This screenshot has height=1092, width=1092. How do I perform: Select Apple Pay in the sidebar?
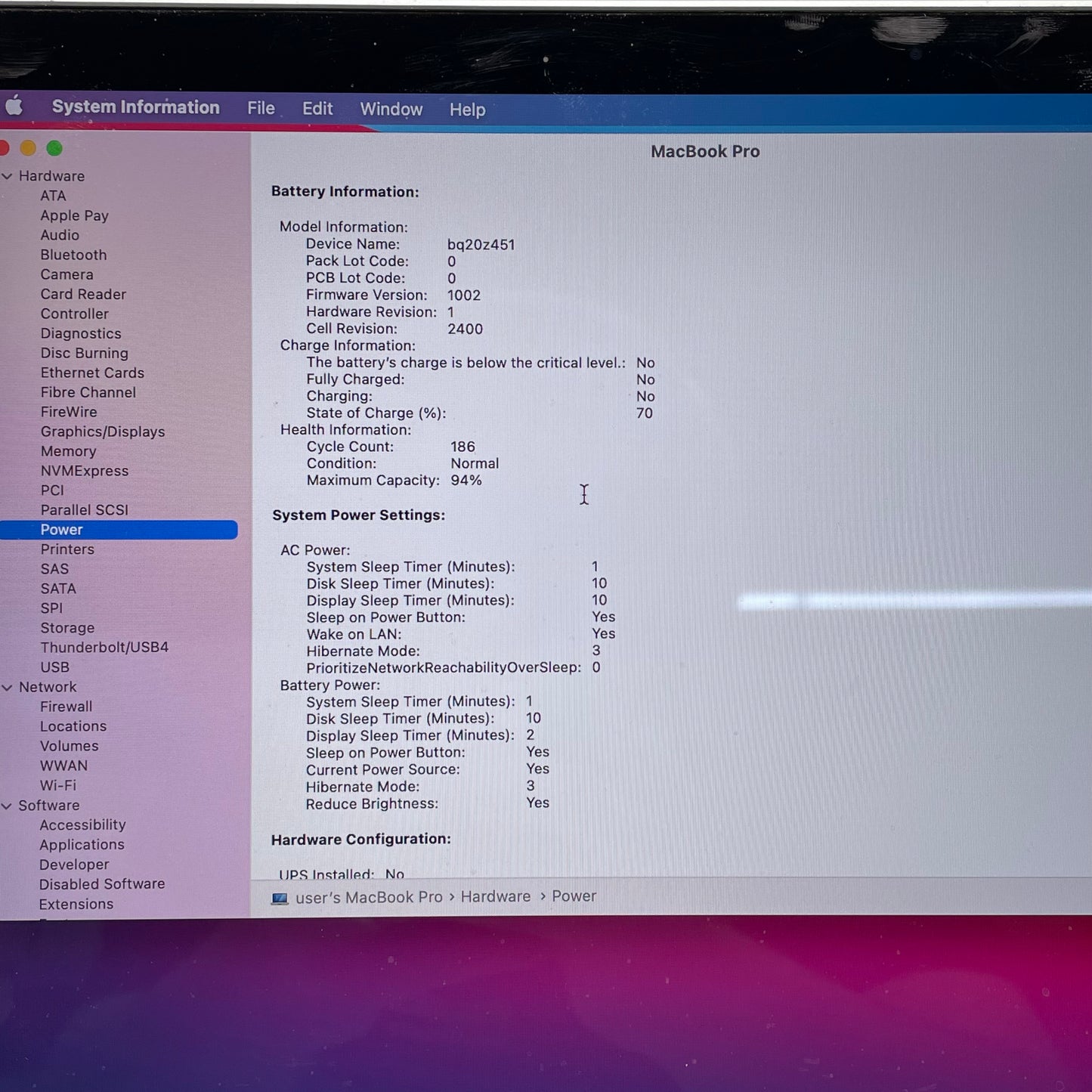[x=74, y=215]
